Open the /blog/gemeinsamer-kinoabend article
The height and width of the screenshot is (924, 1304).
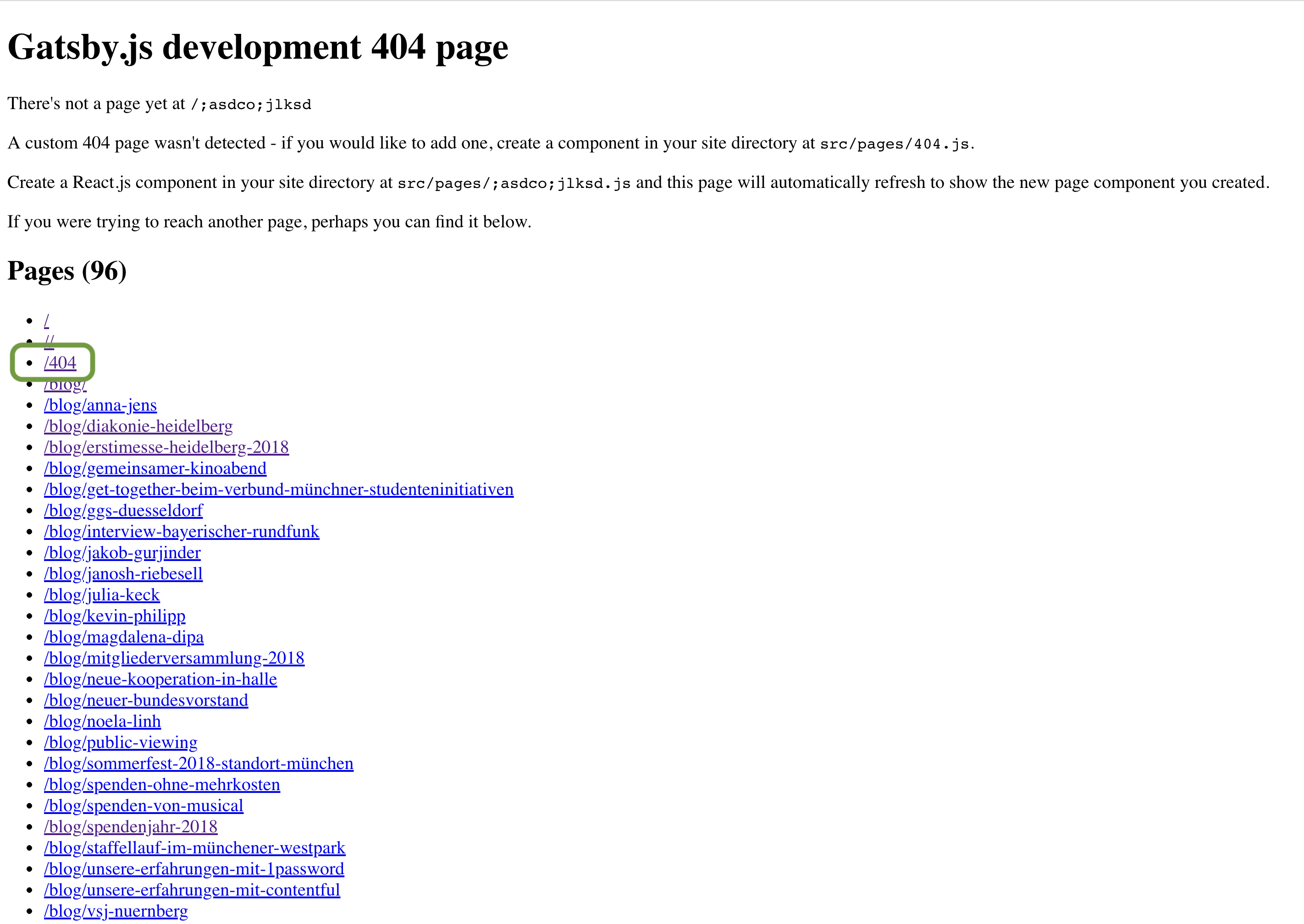pos(155,468)
